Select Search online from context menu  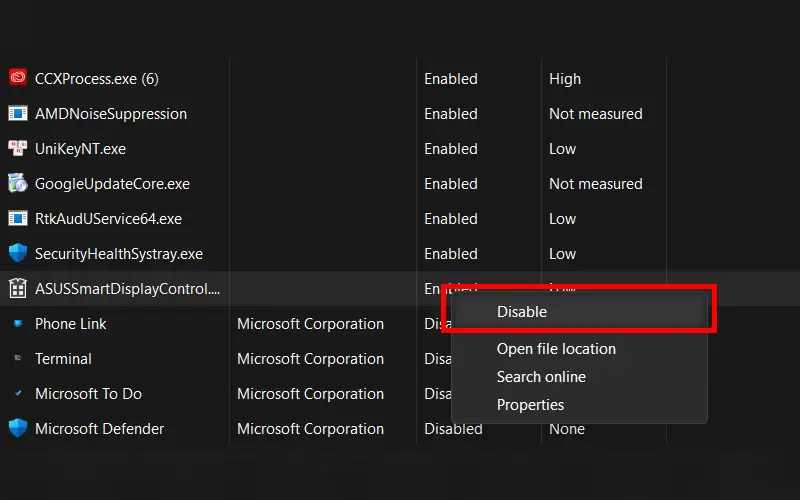tap(541, 377)
